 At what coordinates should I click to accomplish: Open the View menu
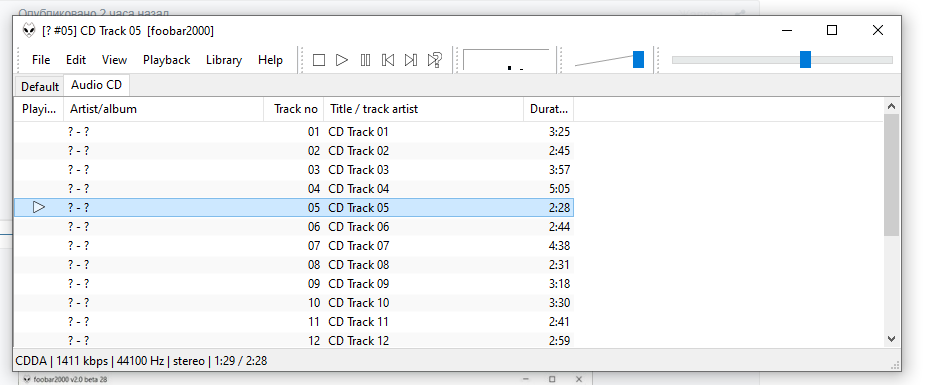click(x=114, y=60)
